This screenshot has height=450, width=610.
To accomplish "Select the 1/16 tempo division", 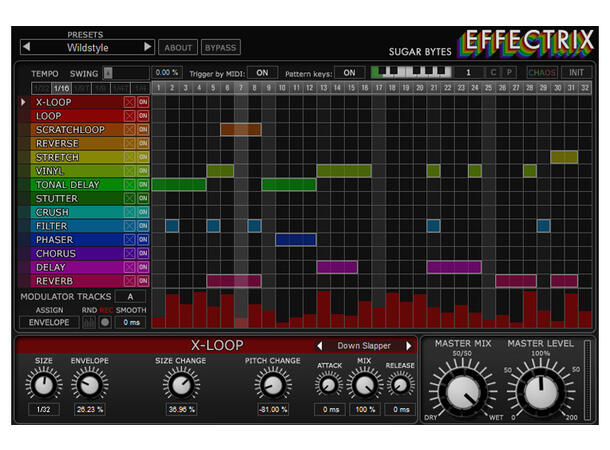I will 61,88.
